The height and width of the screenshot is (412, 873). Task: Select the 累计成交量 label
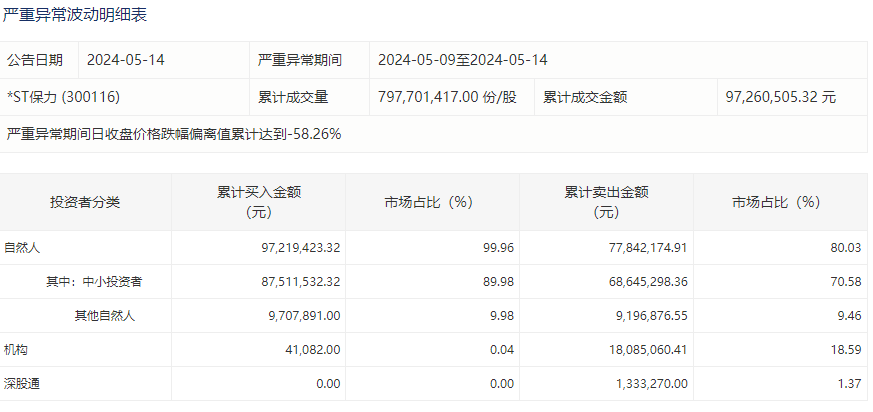click(293, 97)
